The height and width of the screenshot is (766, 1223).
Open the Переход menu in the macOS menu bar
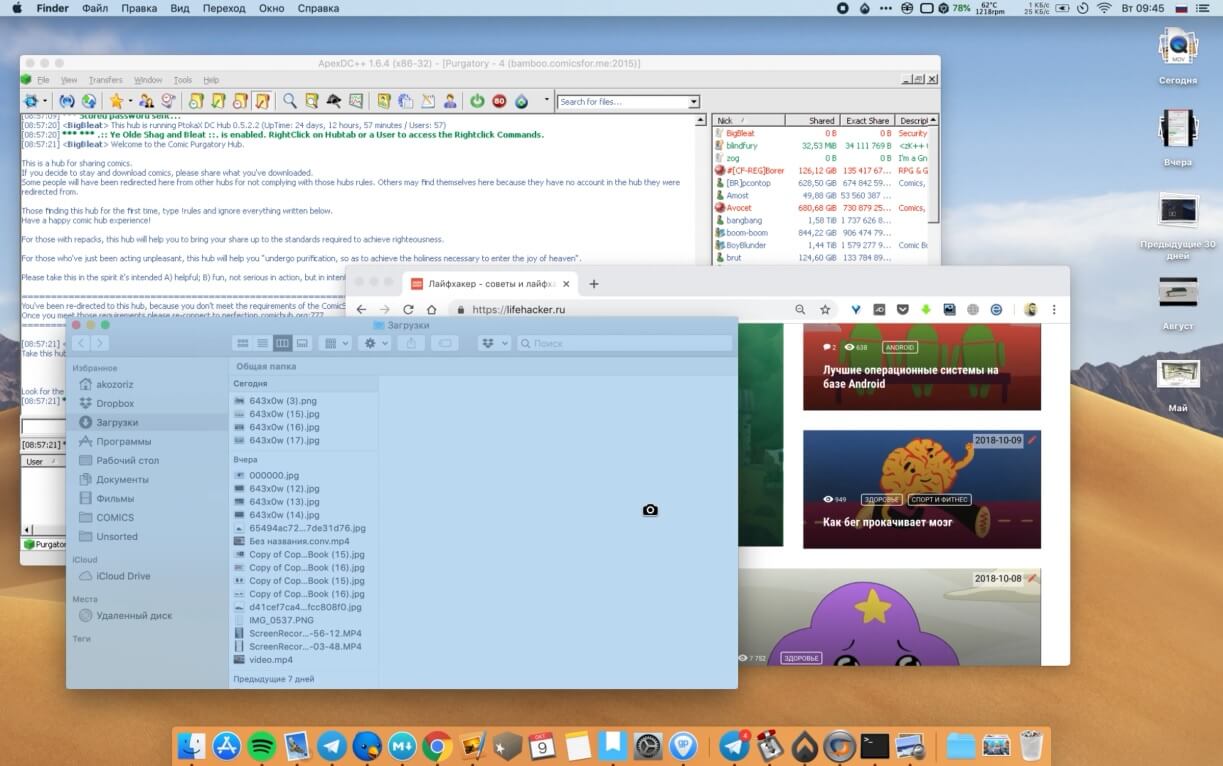point(226,8)
